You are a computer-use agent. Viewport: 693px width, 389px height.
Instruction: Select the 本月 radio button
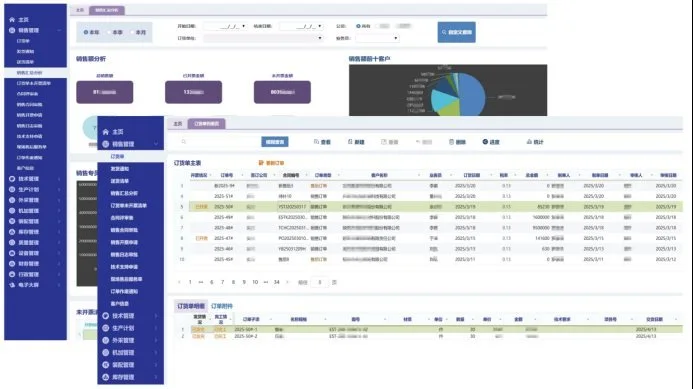[x=132, y=32]
